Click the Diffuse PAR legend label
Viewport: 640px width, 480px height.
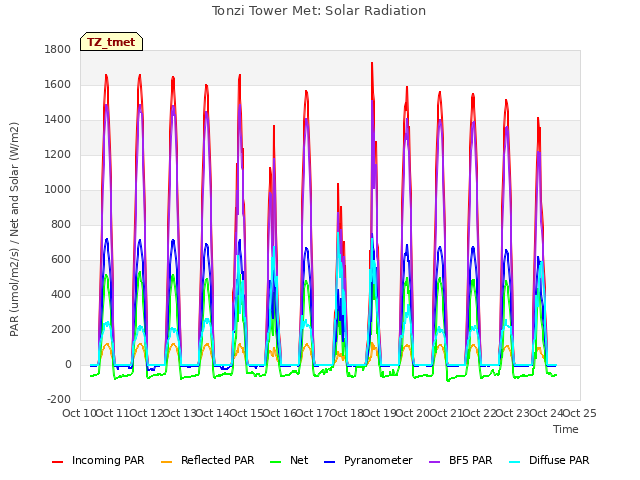click(x=559, y=460)
